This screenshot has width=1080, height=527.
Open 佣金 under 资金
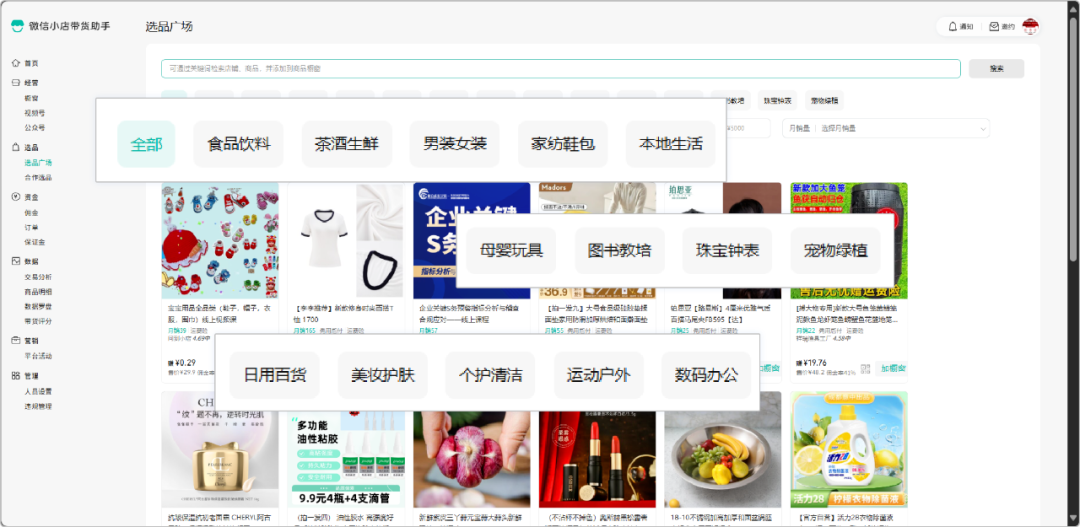click(x=31, y=213)
